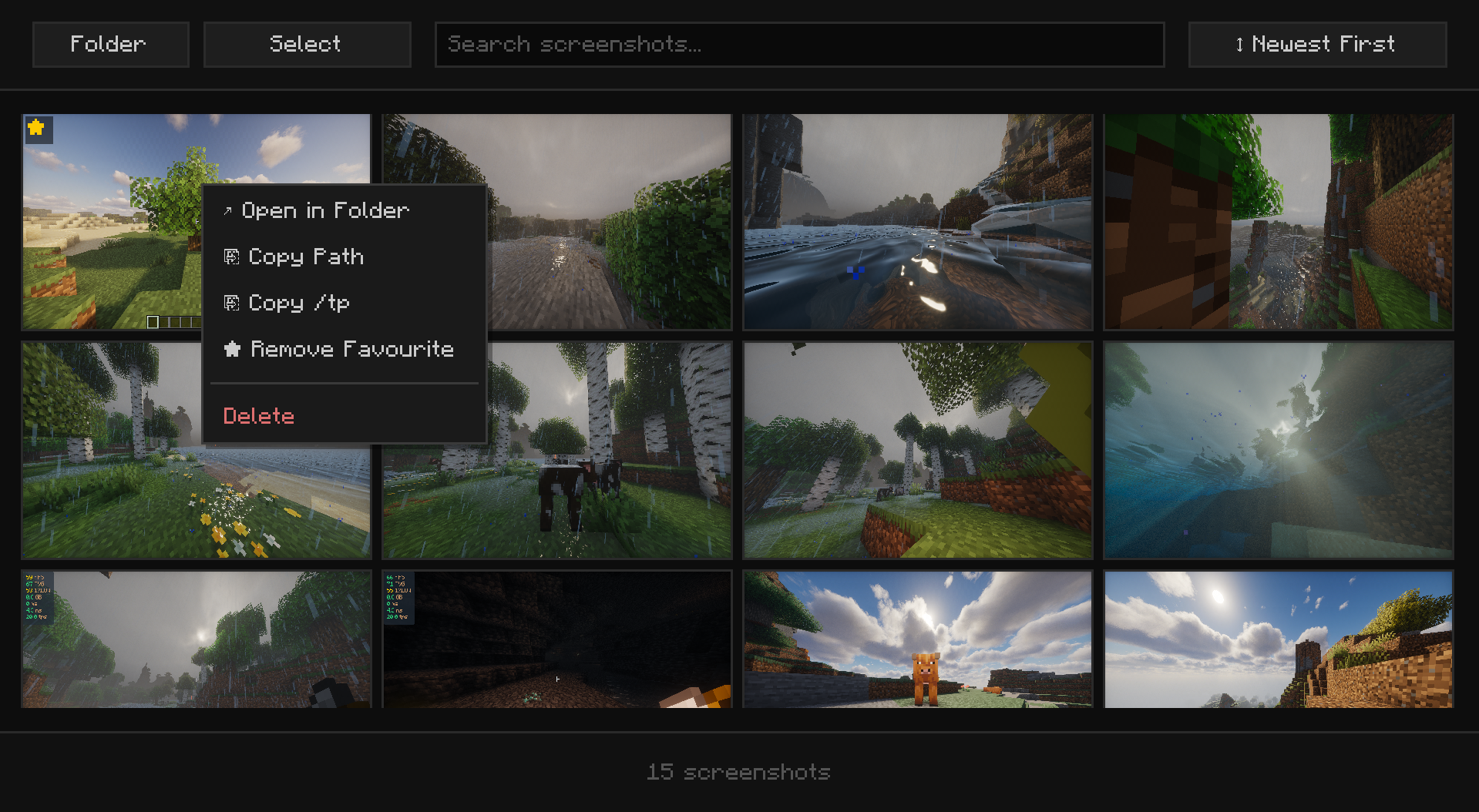Select Copy Path in the context menu
The height and width of the screenshot is (812, 1479).
[x=345, y=257]
